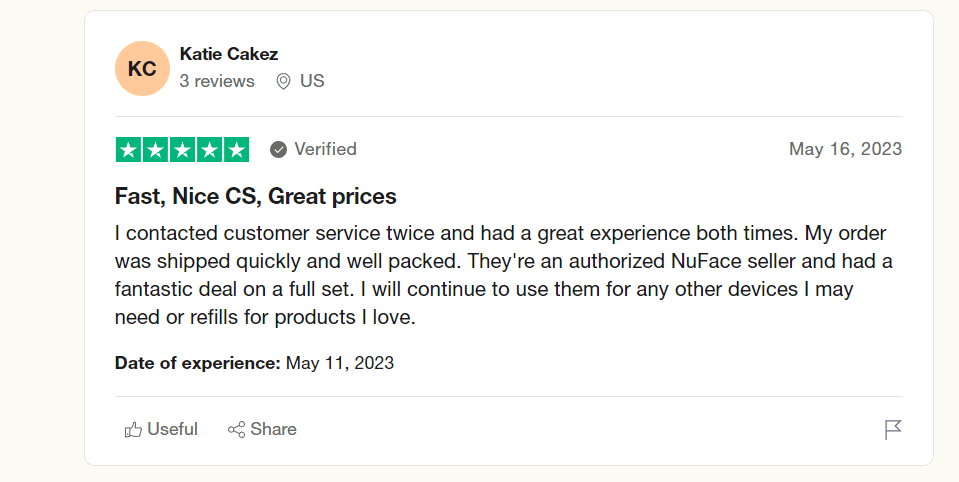Click the "Date of experience" label

pos(197,363)
